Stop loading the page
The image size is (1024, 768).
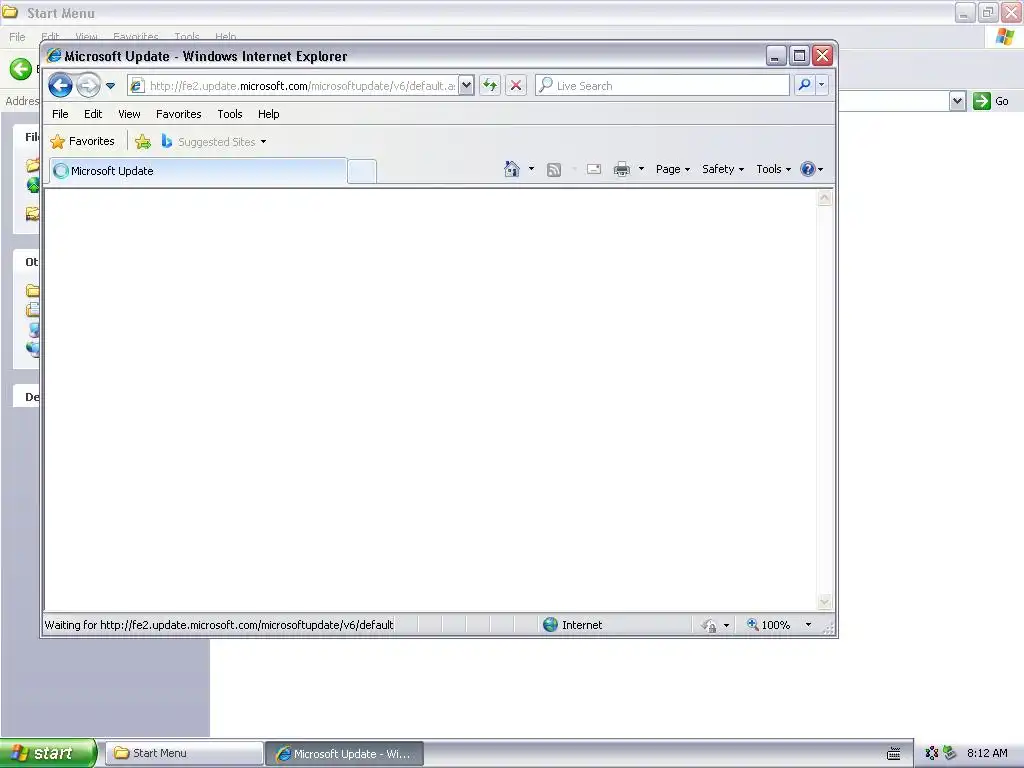tap(516, 86)
